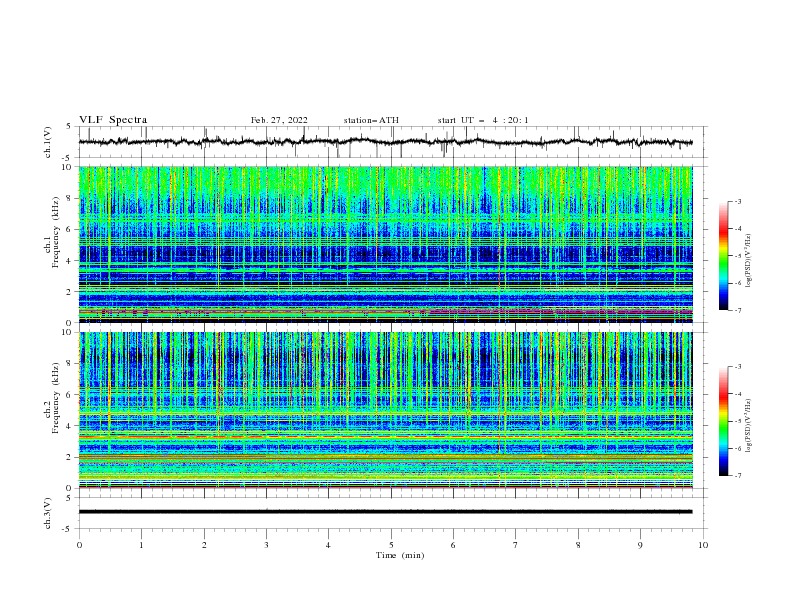Click the date 'Feb. 27, 2022'
The height and width of the screenshot is (612, 792).
coord(279,120)
